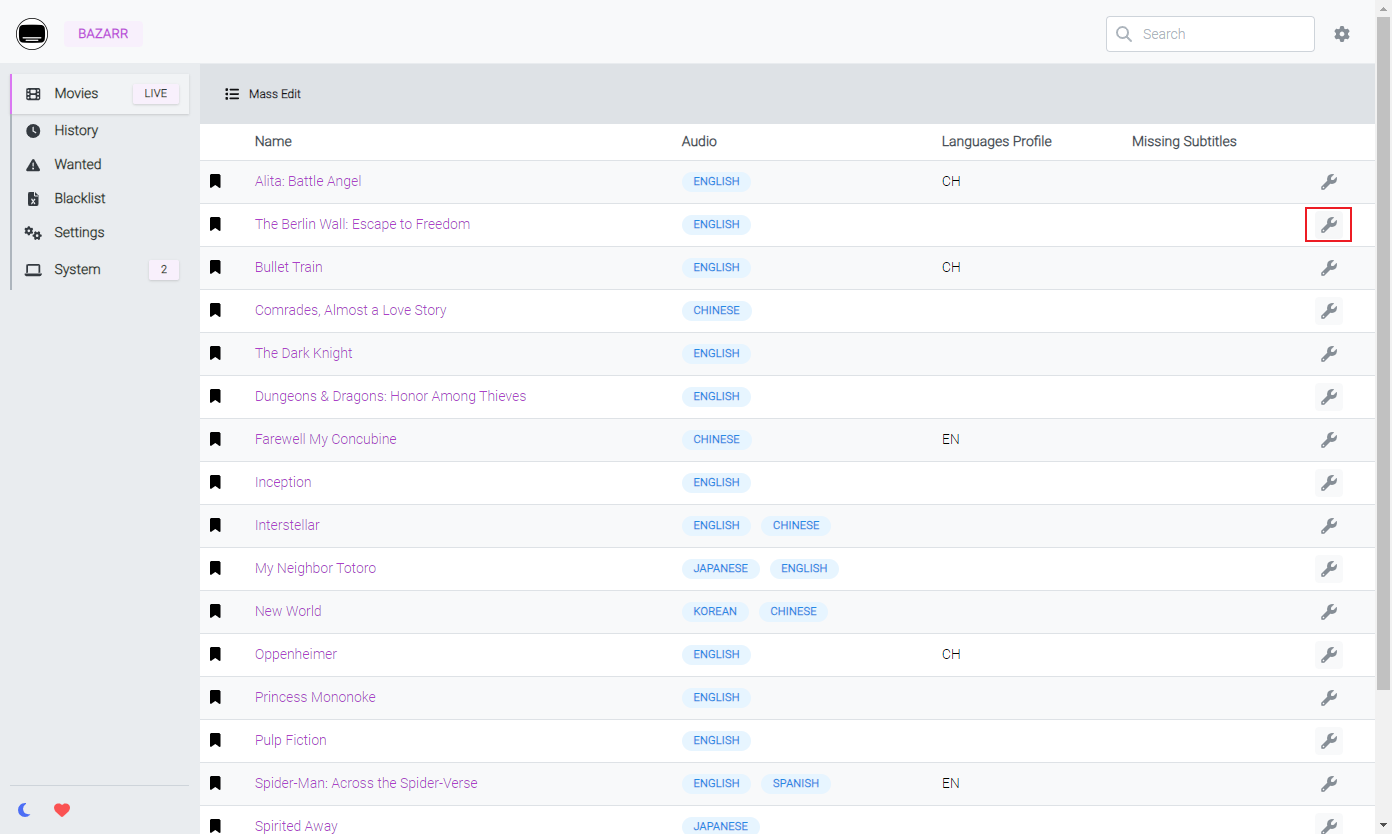Toggle the bookmark monitored icon for Bullet Train
This screenshot has height=834, width=1392.
coord(215,267)
